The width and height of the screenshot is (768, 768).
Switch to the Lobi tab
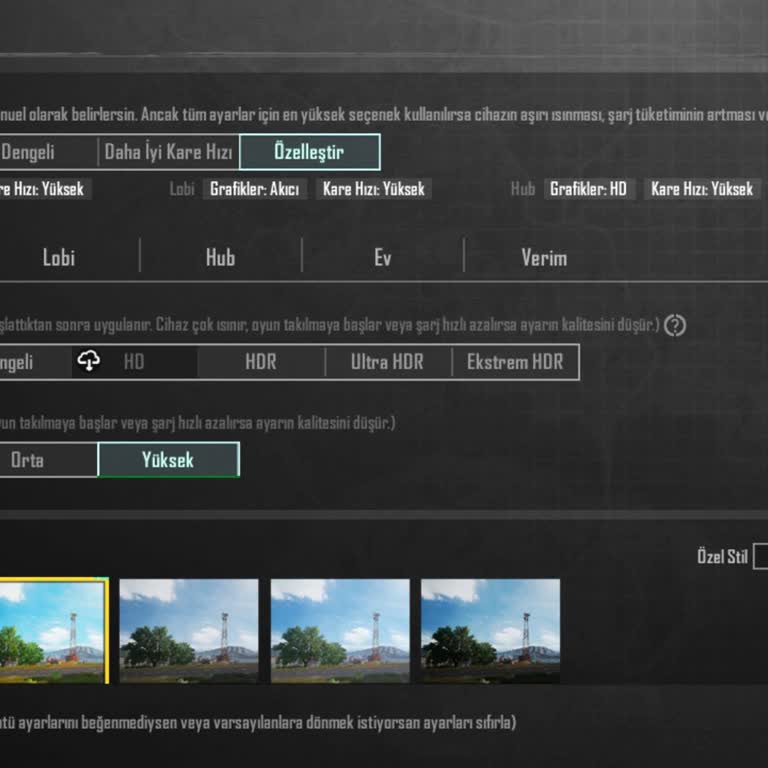click(59, 258)
